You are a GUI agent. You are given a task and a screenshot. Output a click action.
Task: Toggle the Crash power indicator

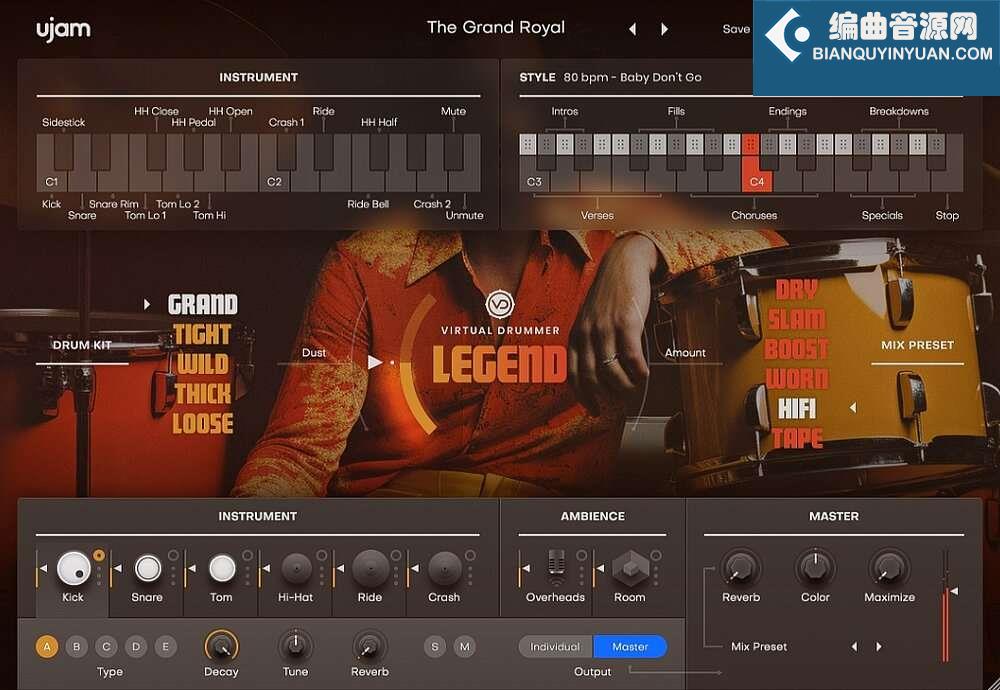click(470, 555)
